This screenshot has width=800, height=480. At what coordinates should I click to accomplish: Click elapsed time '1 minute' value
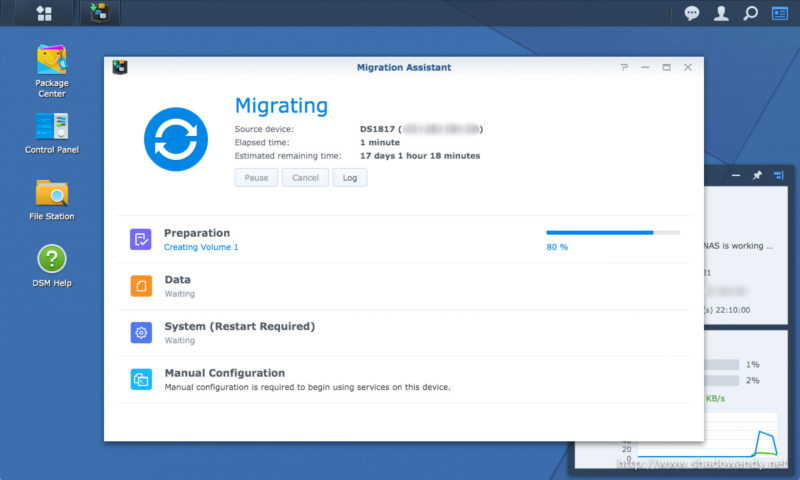(x=380, y=142)
